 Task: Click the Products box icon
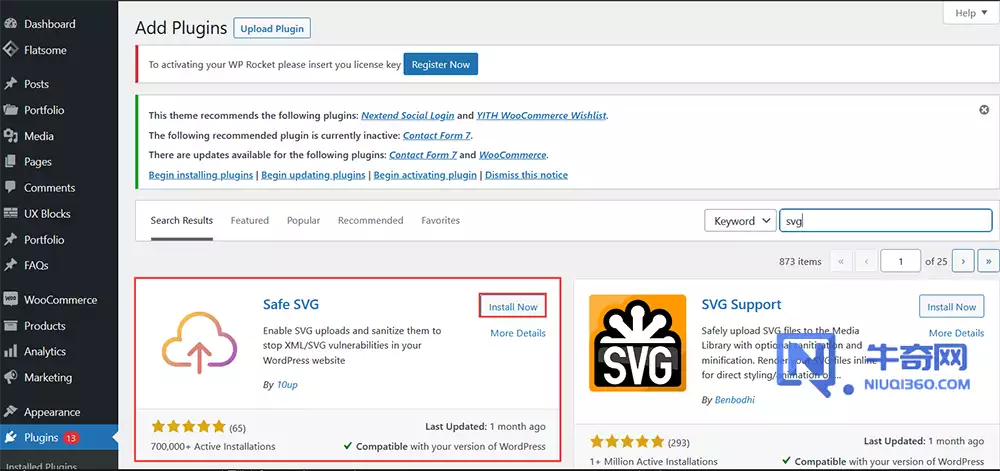coord(10,326)
